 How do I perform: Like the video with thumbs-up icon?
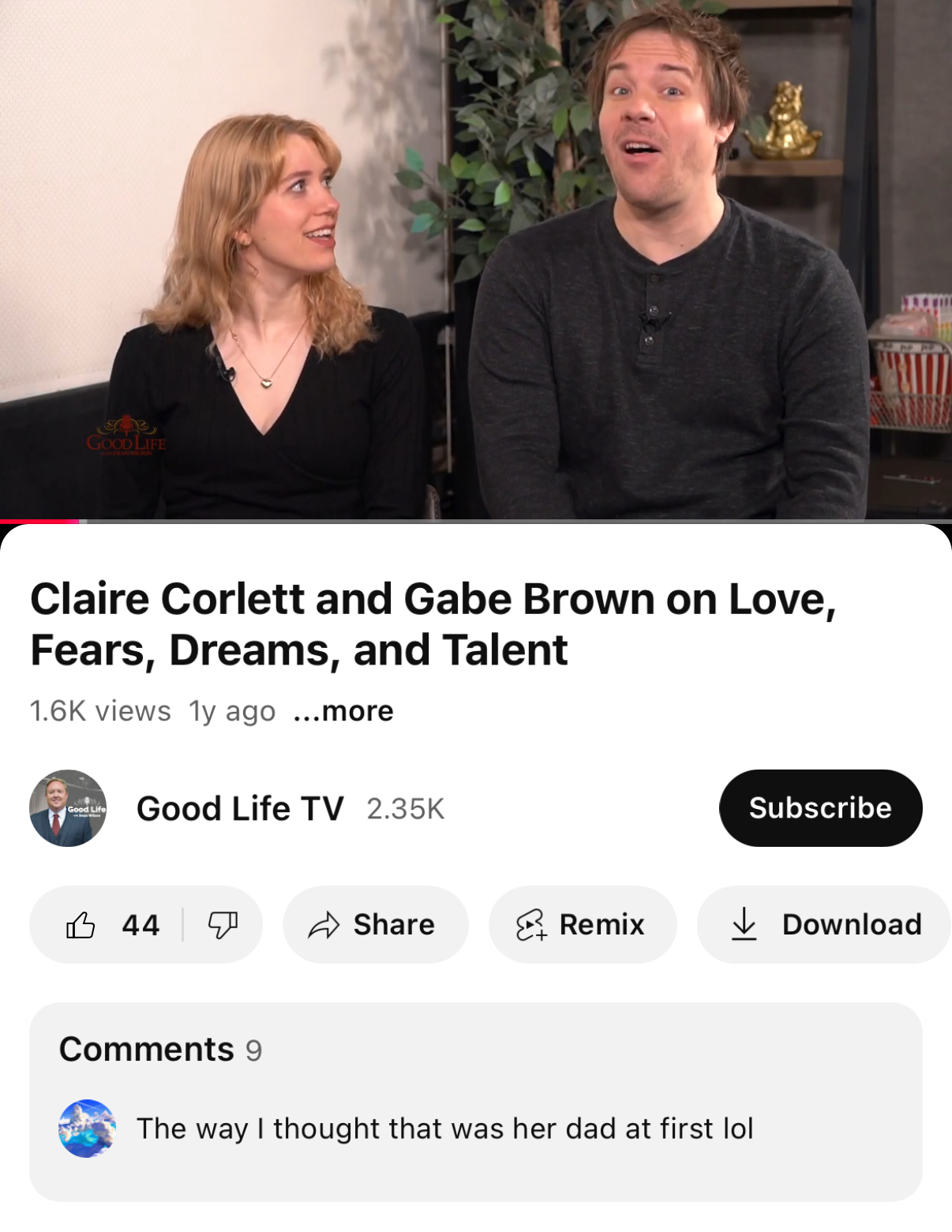tap(81, 924)
